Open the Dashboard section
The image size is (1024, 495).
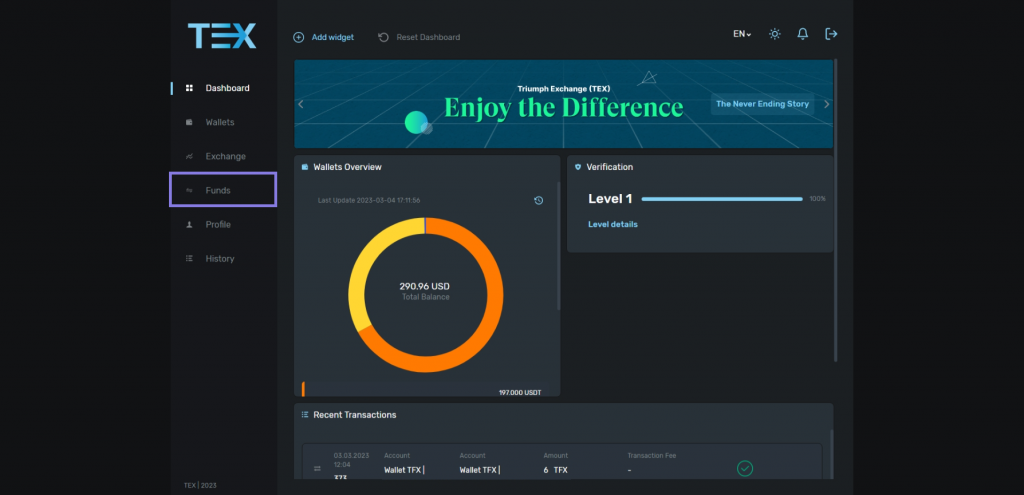tap(227, 88)
